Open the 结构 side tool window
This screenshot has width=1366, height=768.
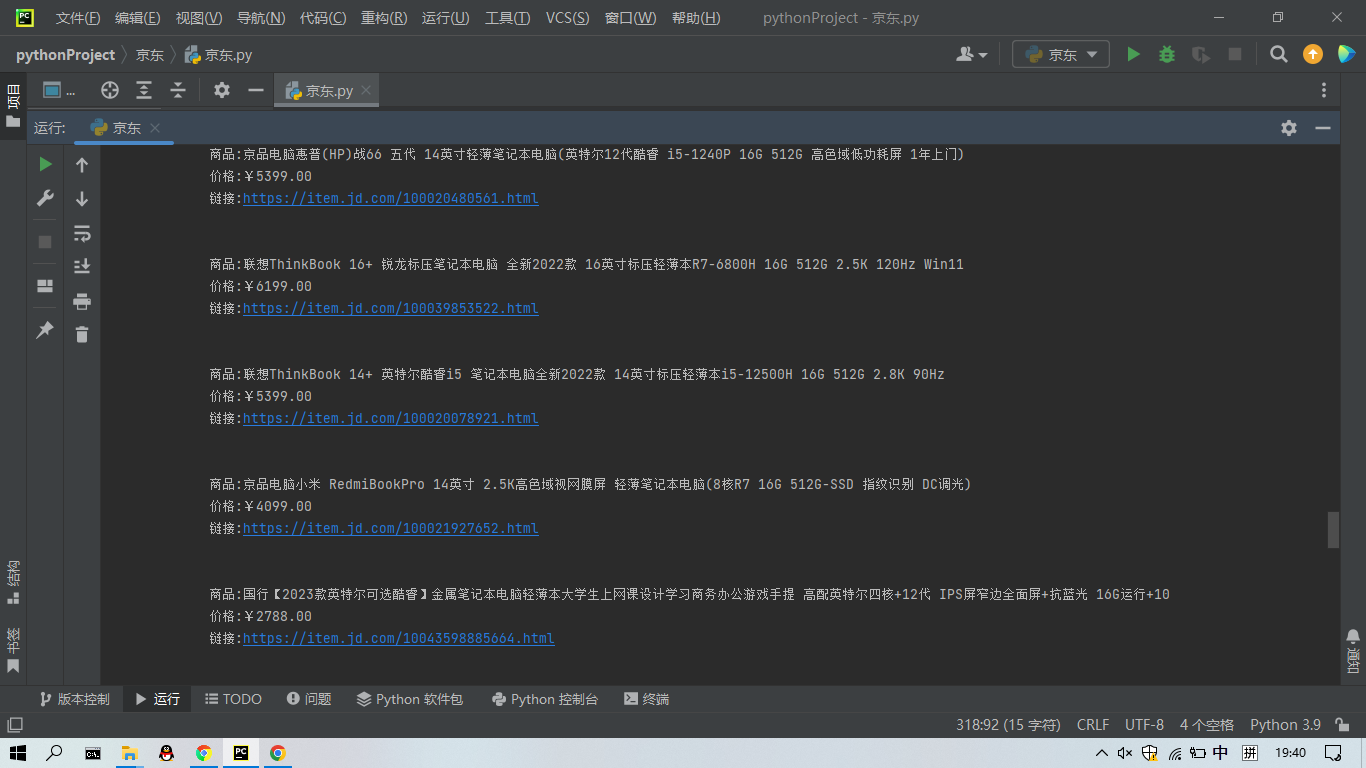tap(13, 581)
